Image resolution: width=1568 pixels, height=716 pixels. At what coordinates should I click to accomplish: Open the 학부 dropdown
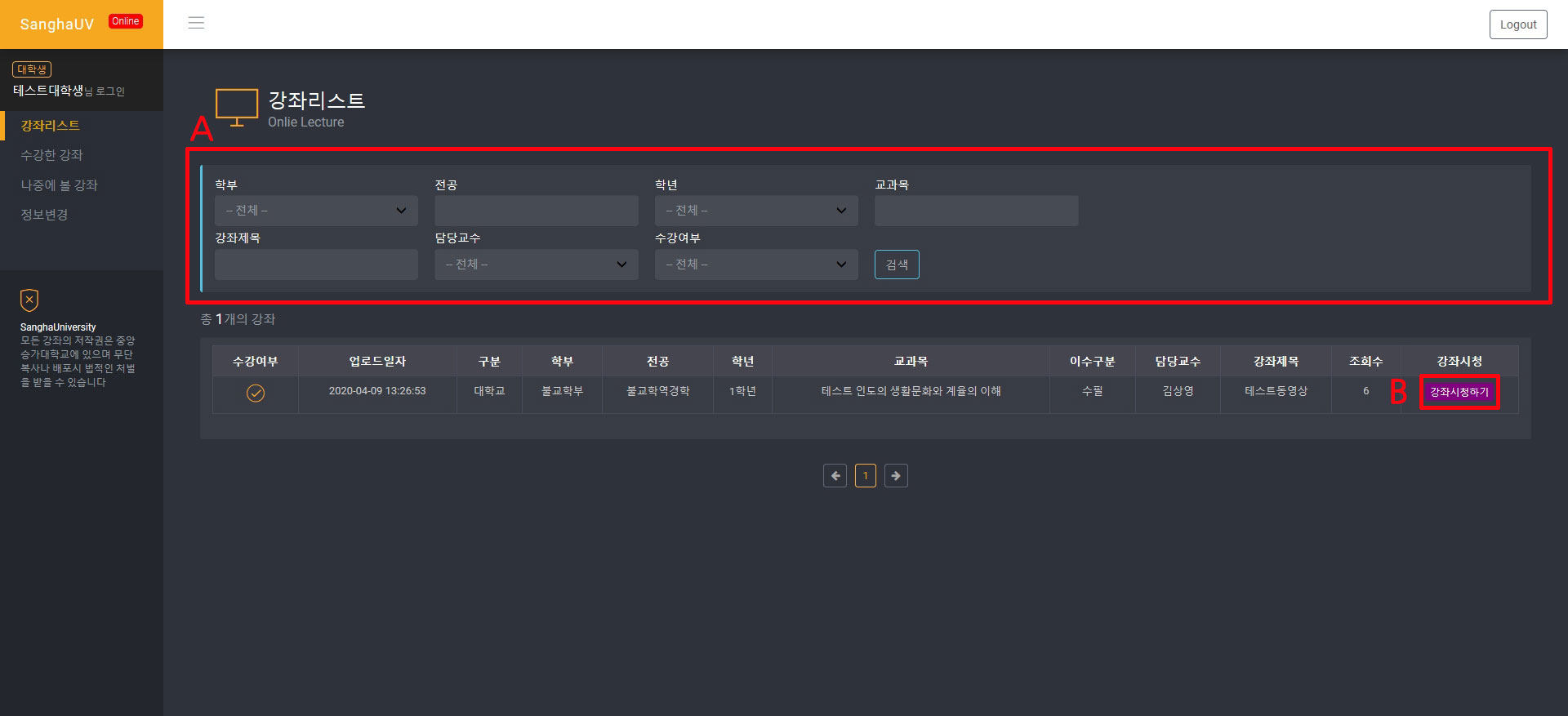316,211
